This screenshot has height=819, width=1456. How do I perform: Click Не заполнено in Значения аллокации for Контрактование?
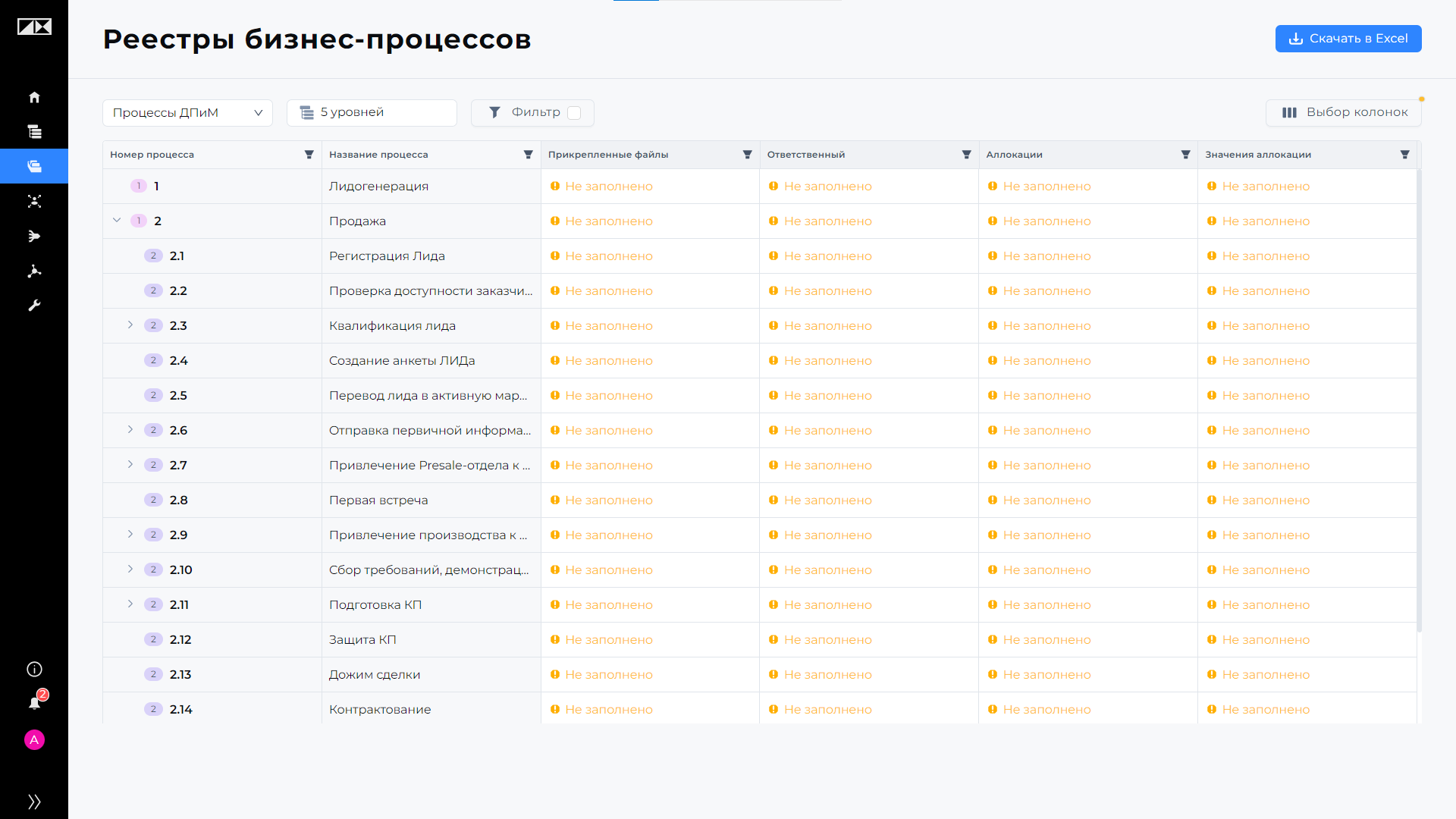click(1266, 710)
